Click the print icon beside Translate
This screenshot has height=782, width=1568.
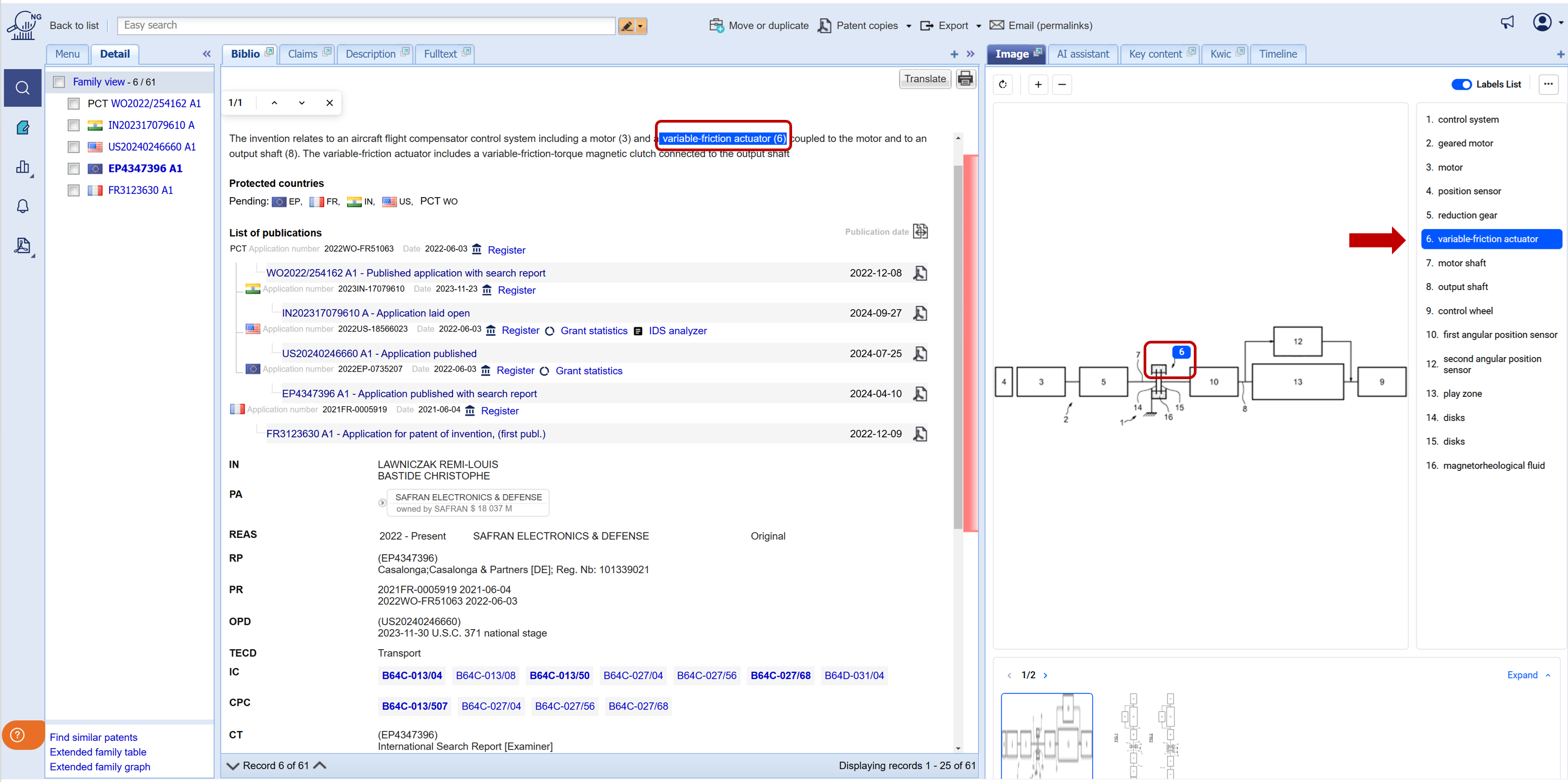coord(965,78)
